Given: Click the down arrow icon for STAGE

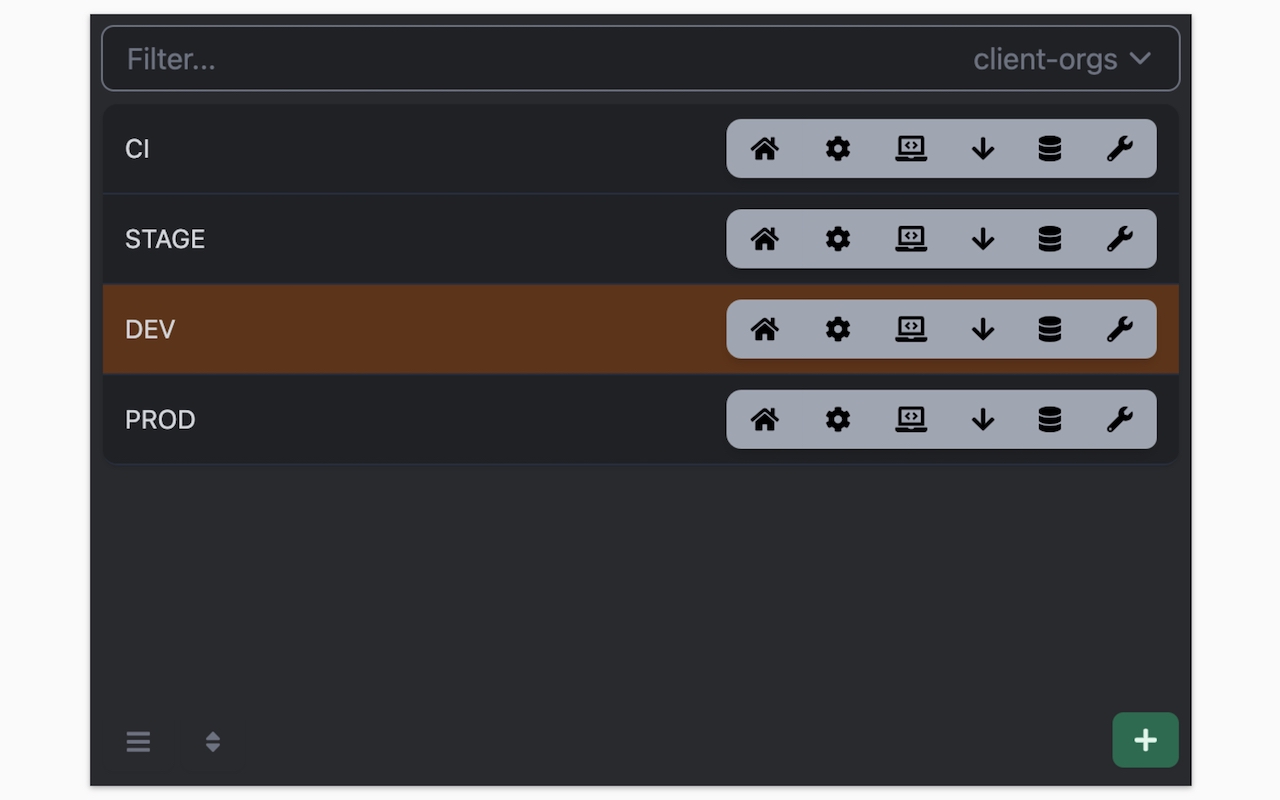Looking at the screenshot, I should [982, 239].
